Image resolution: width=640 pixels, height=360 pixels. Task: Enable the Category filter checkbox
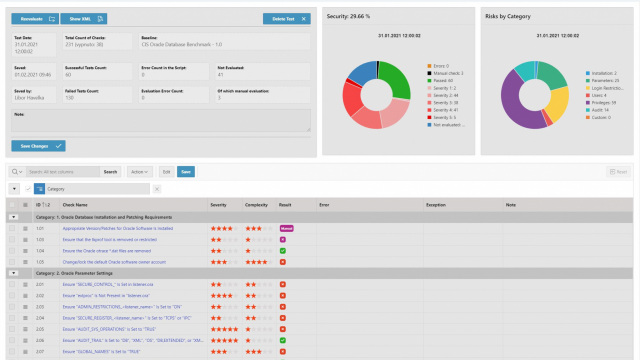point(28,189)
